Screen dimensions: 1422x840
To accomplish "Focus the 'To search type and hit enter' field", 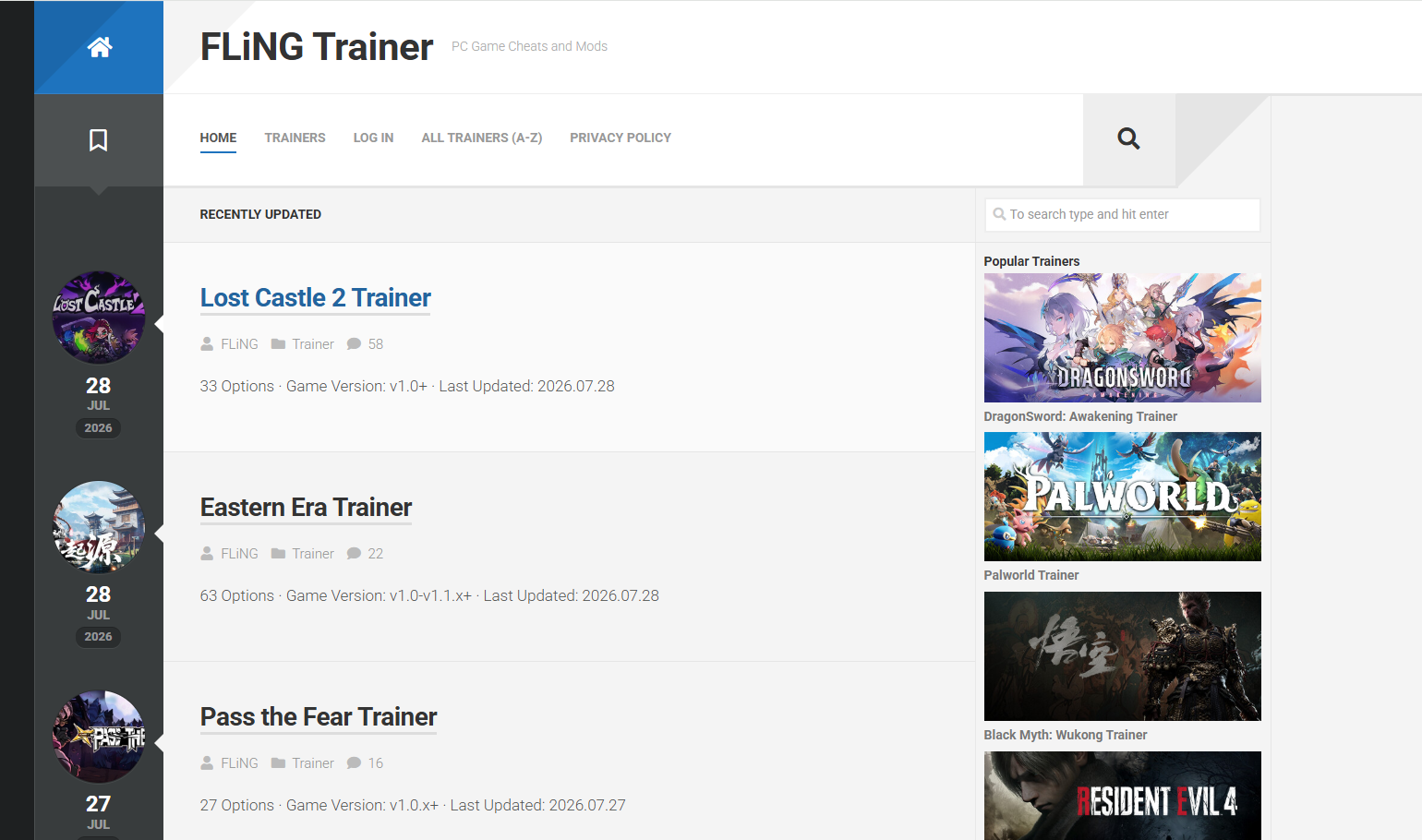I will click(x=1122, y=214).
